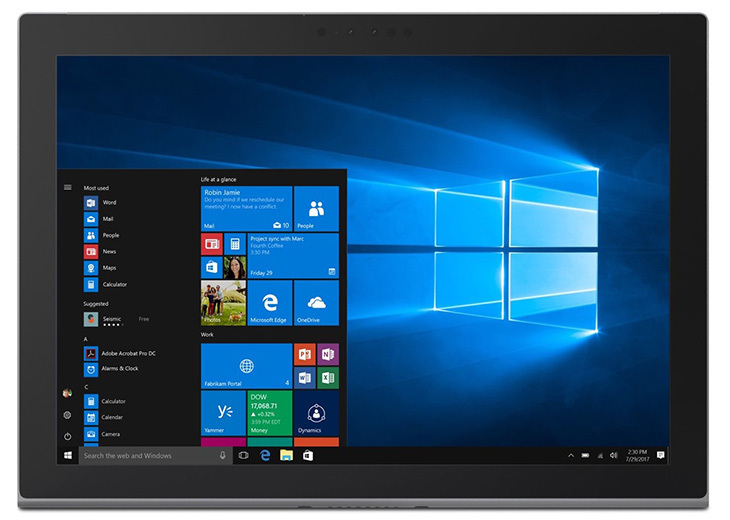This screenshot has height=520, width=730.
Task: Open the Money DOW live tile
Action: click(270, 412)
